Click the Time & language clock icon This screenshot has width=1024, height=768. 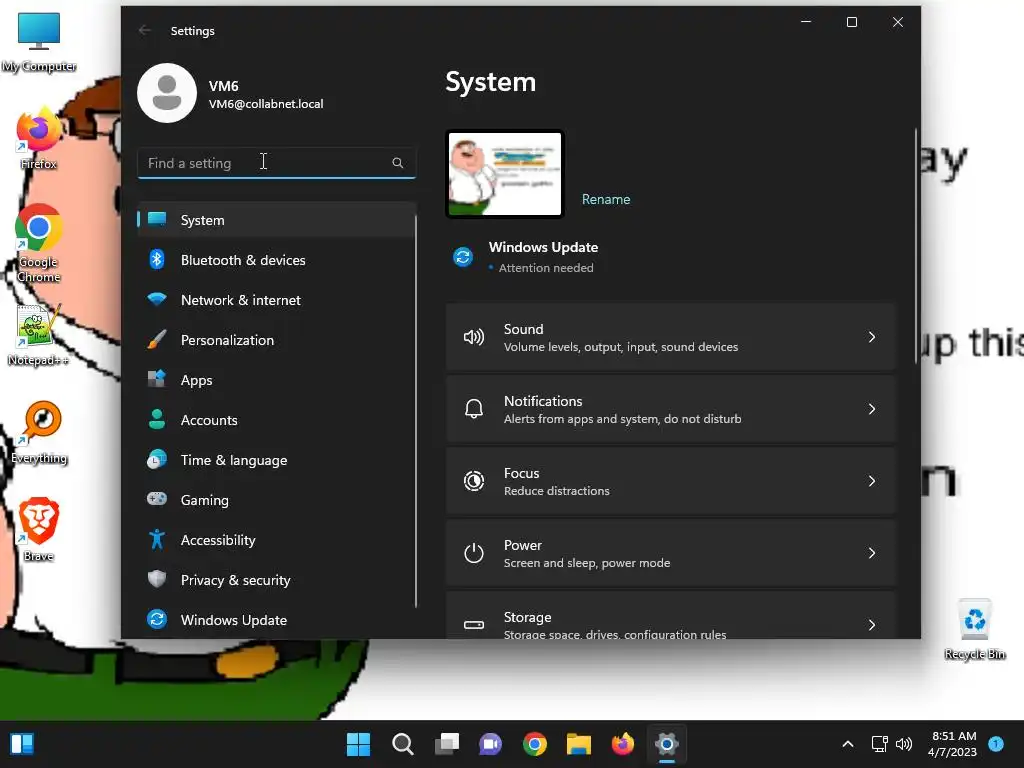(157, 460)
